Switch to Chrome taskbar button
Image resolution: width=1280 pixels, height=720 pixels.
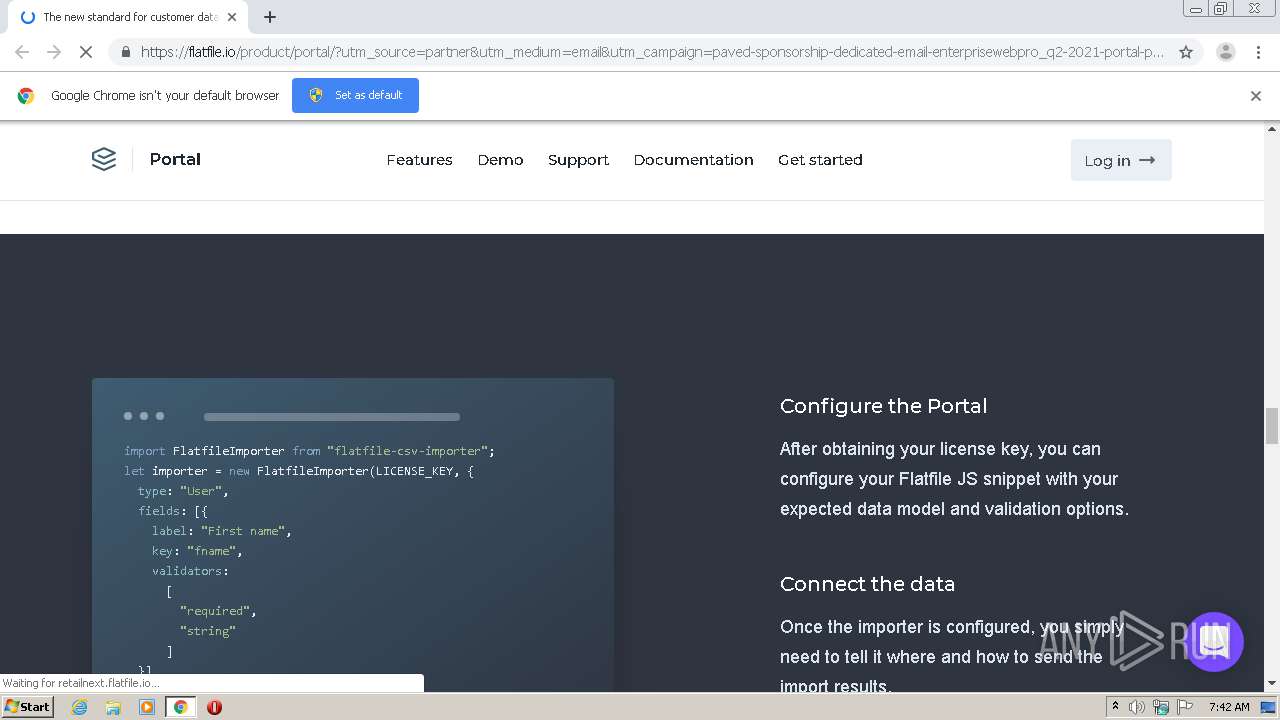click(180, 707)
